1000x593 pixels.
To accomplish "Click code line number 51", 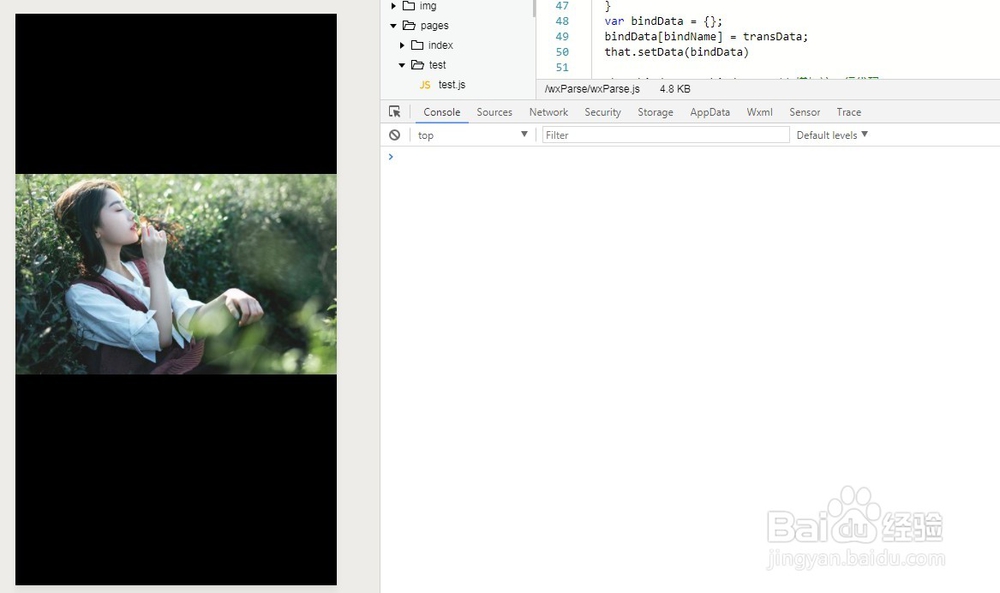I will tap(562, 67).
